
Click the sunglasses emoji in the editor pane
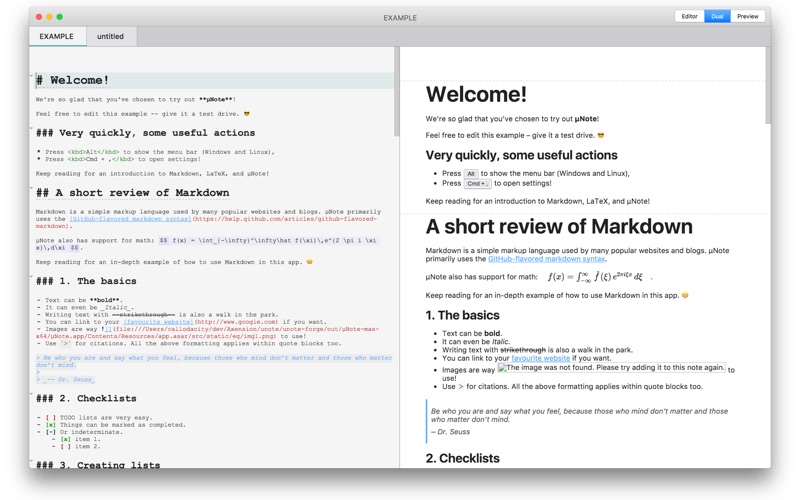click(247, 114)
